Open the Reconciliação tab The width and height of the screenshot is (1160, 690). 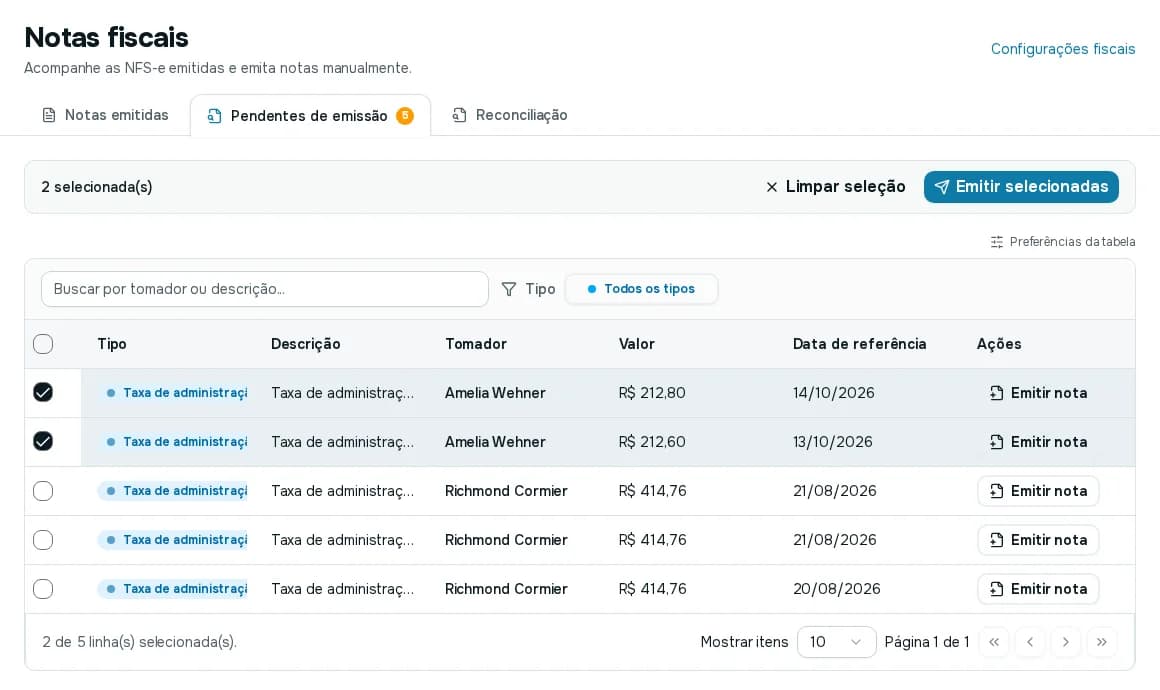tap(510, 115)
